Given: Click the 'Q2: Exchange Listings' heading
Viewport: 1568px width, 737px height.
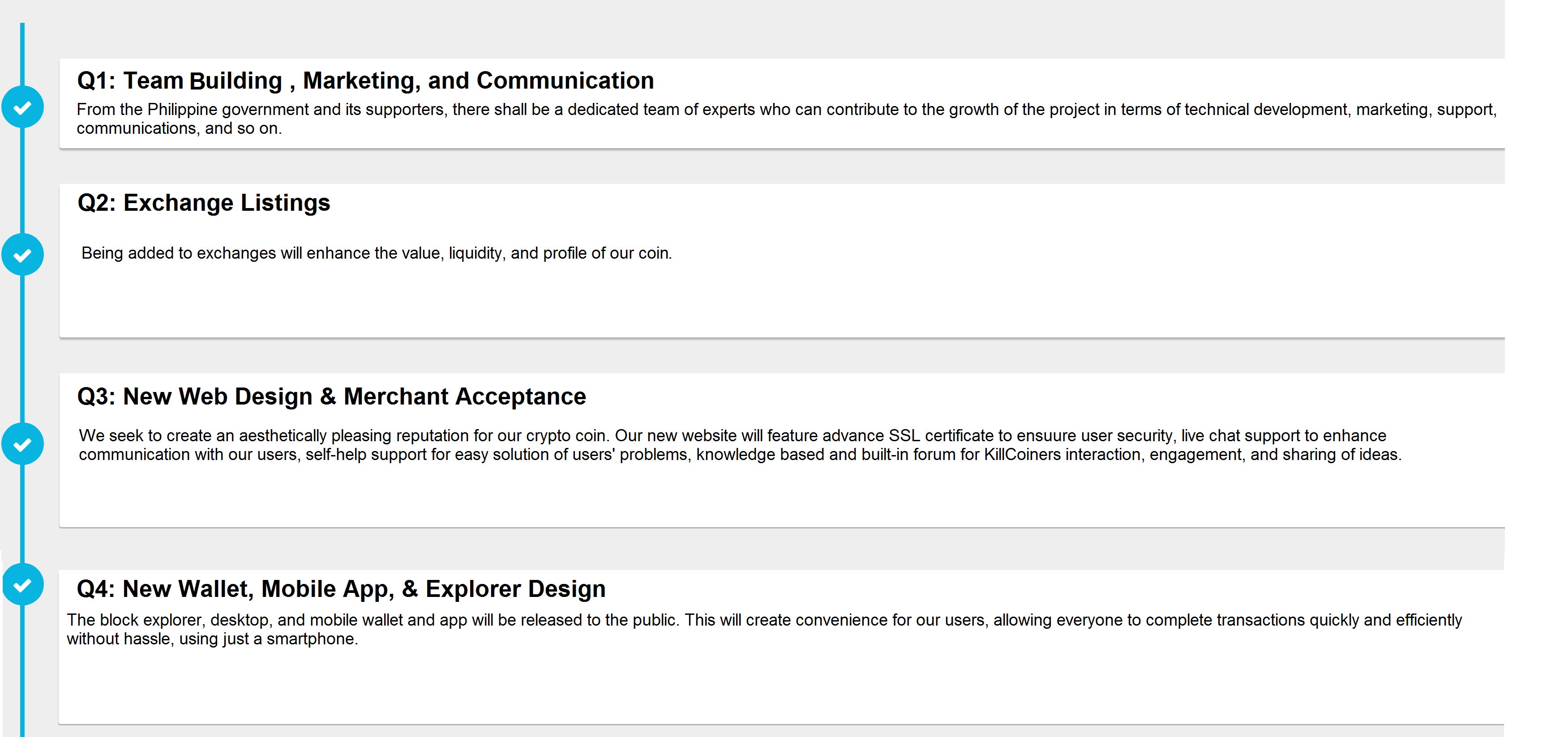Looking at the screenshot, I should (204, 203).
